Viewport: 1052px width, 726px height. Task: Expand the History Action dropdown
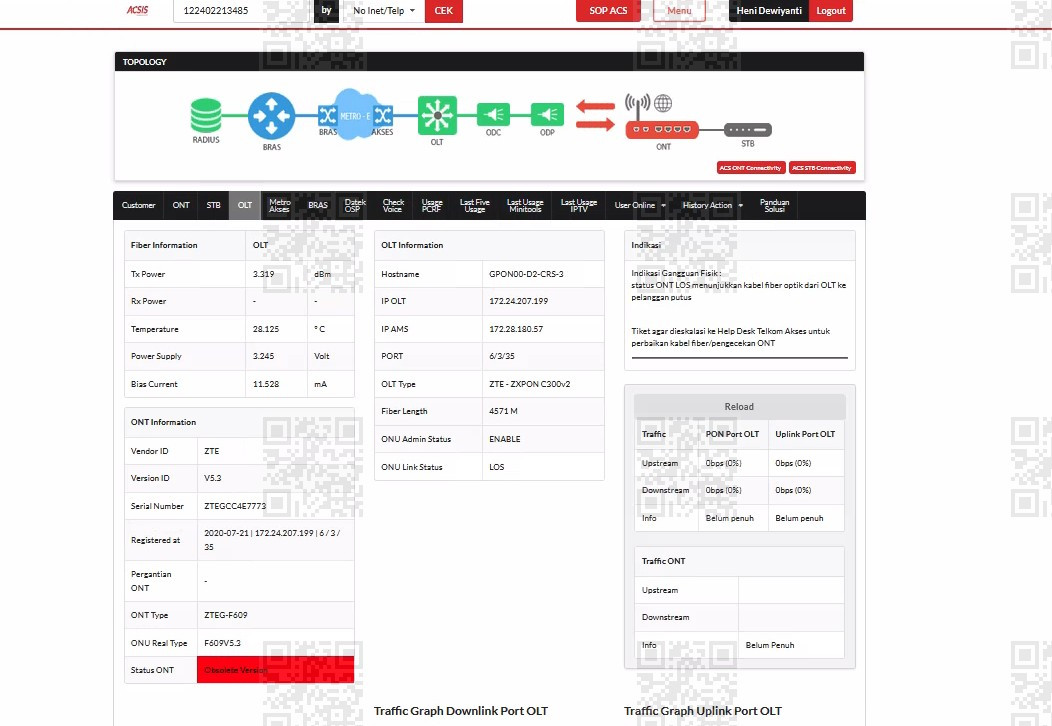[x=713, y=205]
